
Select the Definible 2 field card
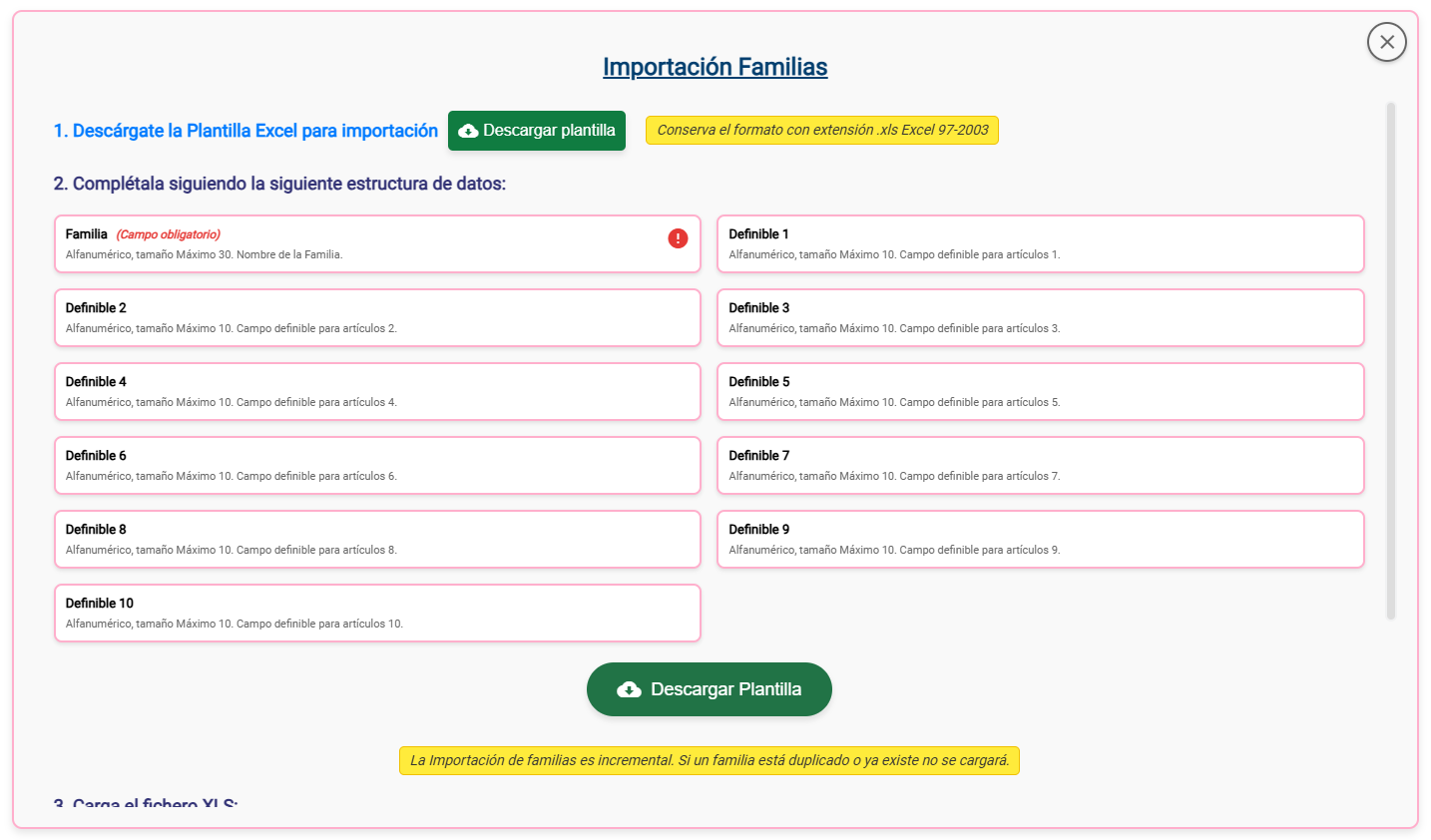pos(377,317)
